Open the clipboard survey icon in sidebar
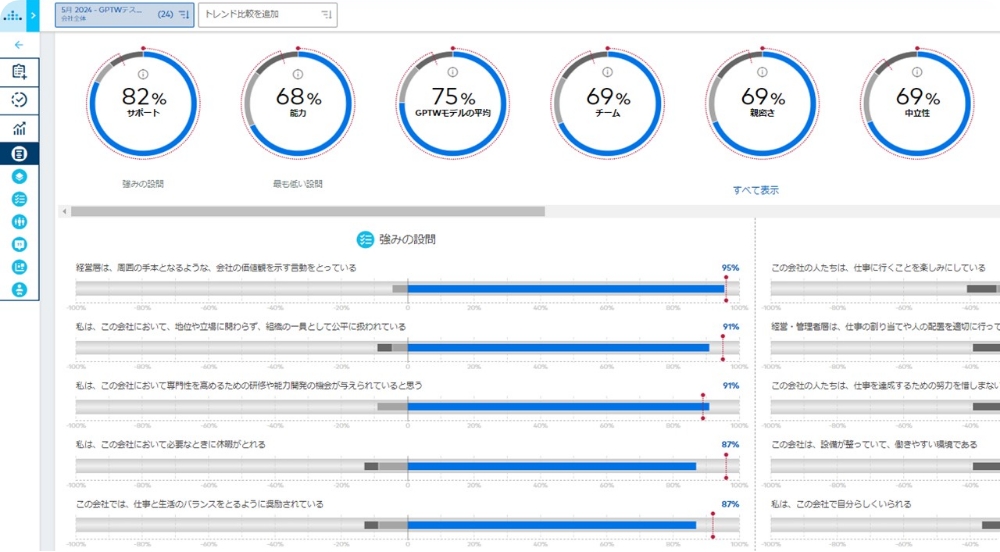This screenshot has height=552, width=1000. pyautogui.click(x=19, y=71)
